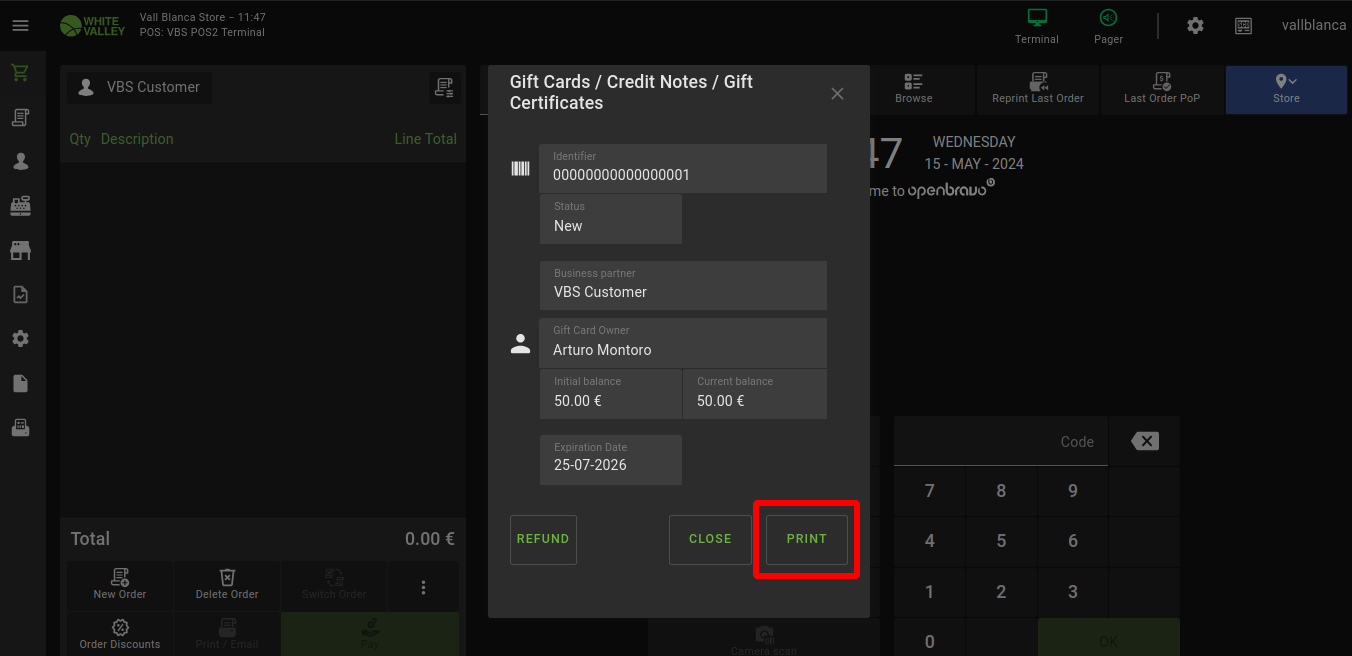The height and width of the screenshot is (656, 1352).
Task: Click Reprint Last Order
Action: tap(1038, 89)
